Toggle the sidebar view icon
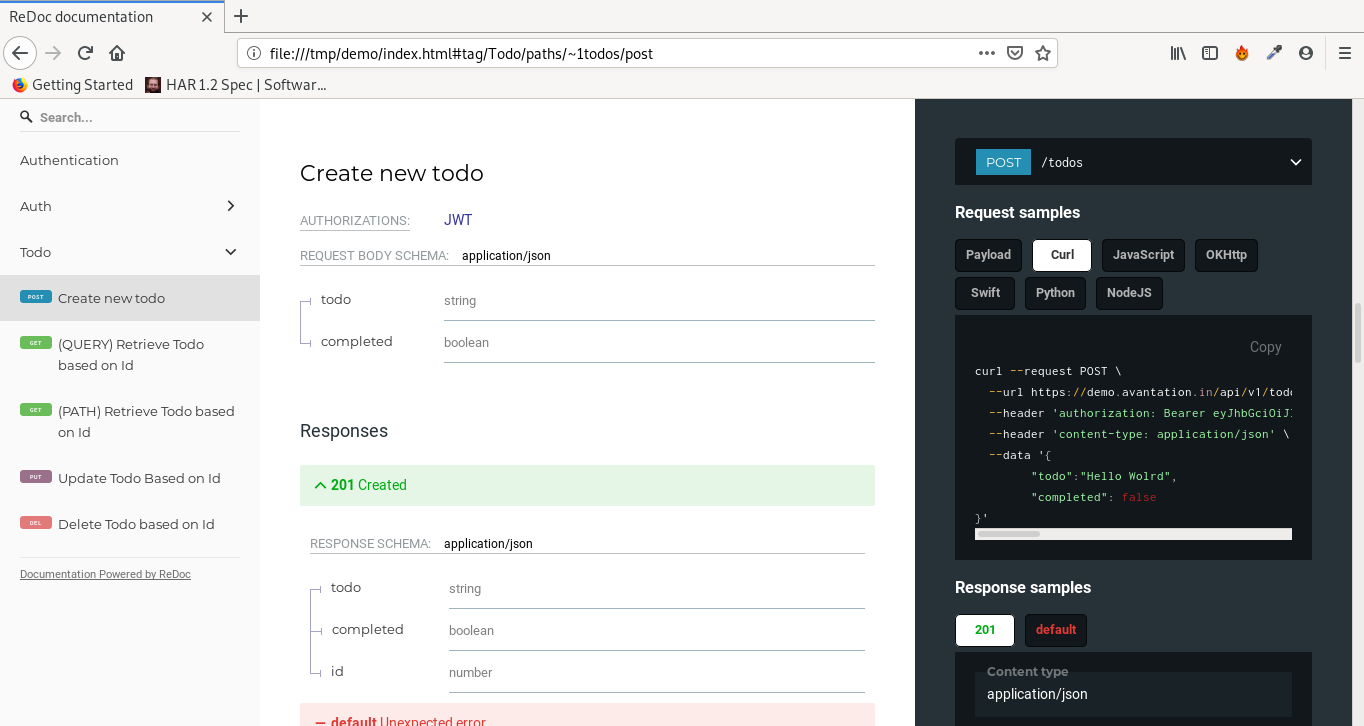This screenshot has height=726, width=1364. click(x=1210, y=53)
